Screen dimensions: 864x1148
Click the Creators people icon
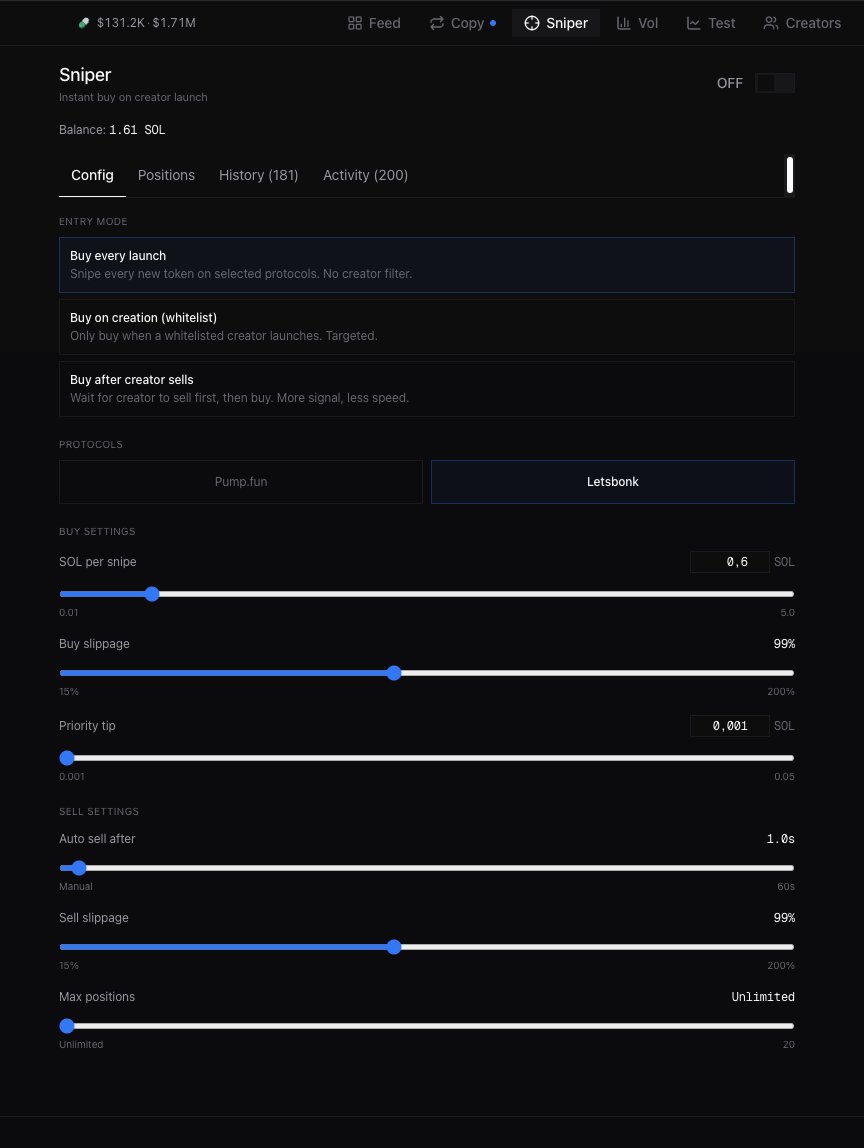pos(770,23)
